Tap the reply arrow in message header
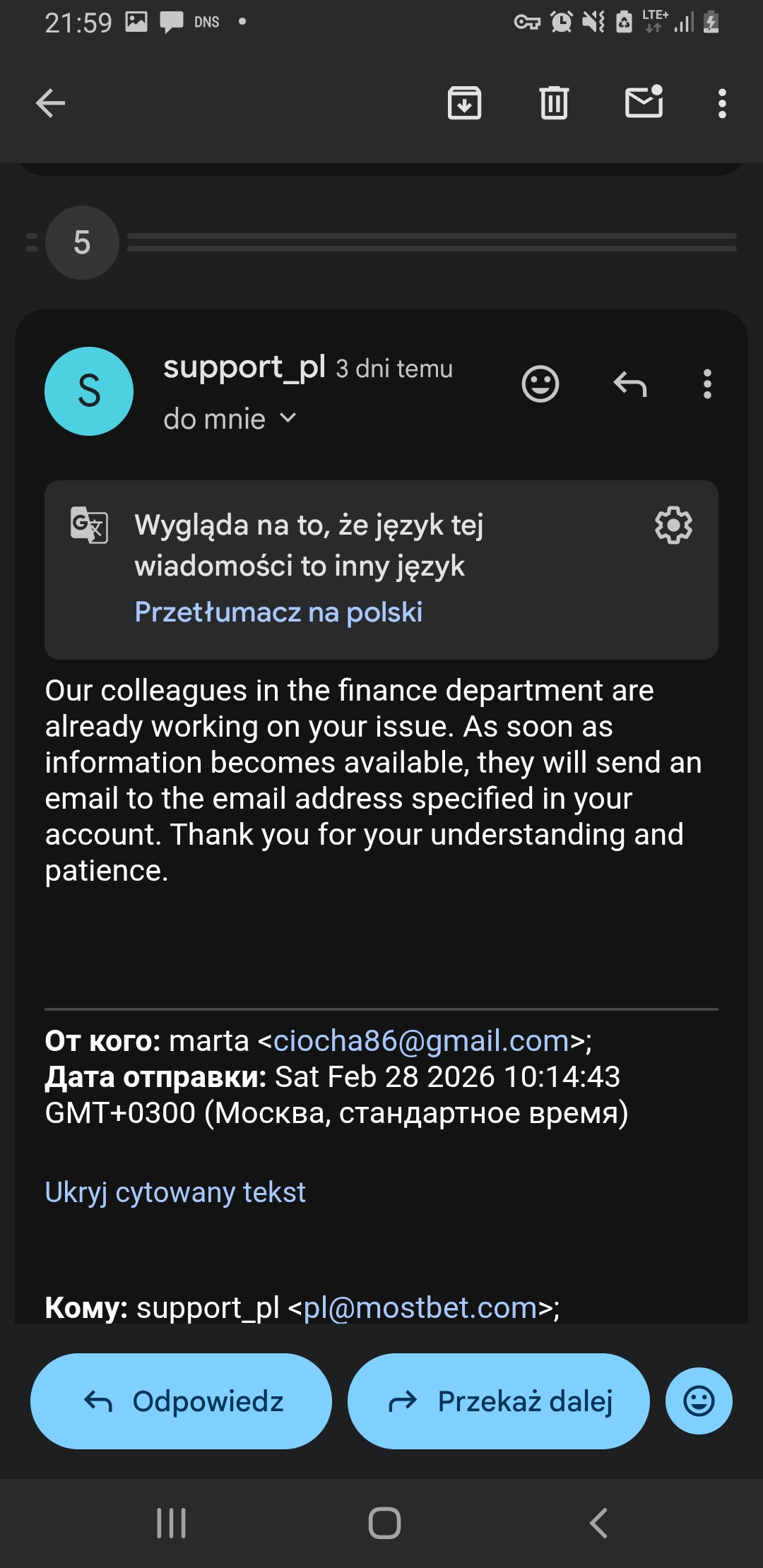The width and height of the screenshot is (763, 1568). pyautogui.click(x=630, y=384)
